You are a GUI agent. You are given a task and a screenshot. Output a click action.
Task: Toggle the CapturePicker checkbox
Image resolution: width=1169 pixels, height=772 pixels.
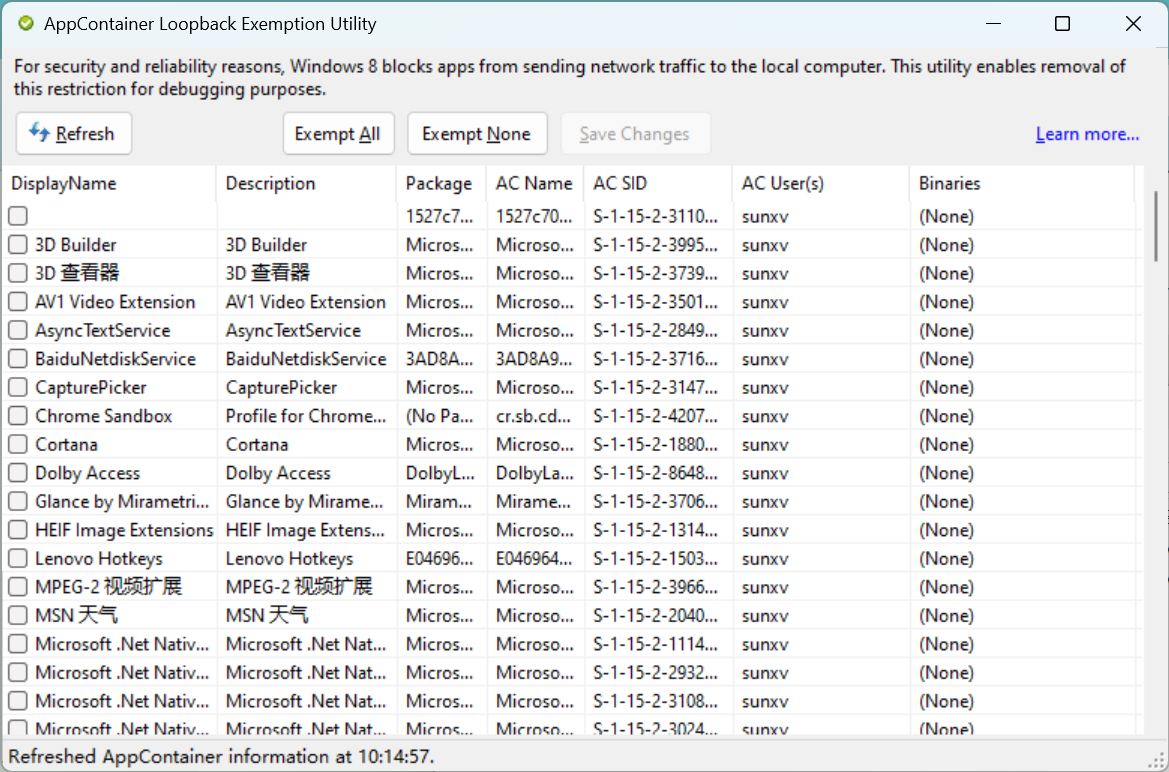click(x=18, y=388)
